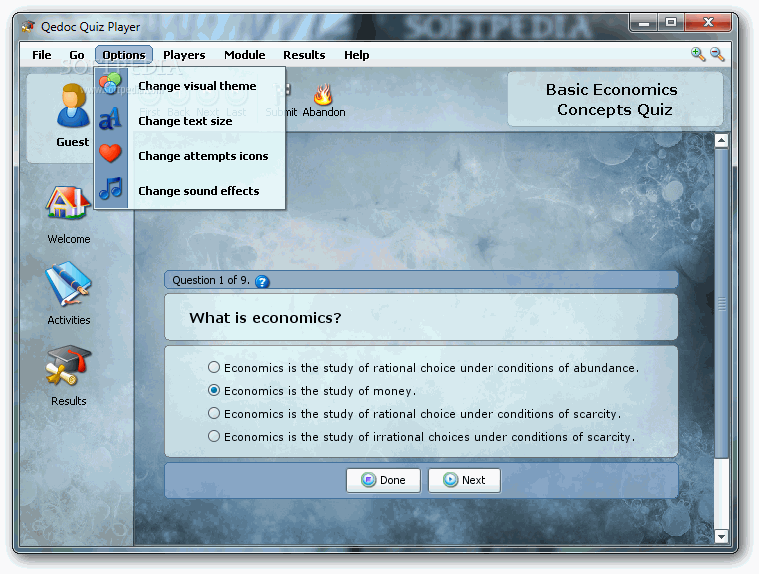Choose Change attempts icons
This screenshot has height=574, width=759.
(x=190, y=156)
